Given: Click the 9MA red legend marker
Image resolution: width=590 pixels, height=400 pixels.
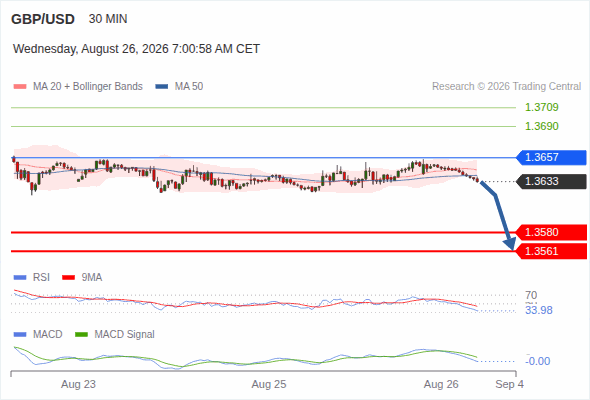Looking at the screenshot, I should 68,278.
